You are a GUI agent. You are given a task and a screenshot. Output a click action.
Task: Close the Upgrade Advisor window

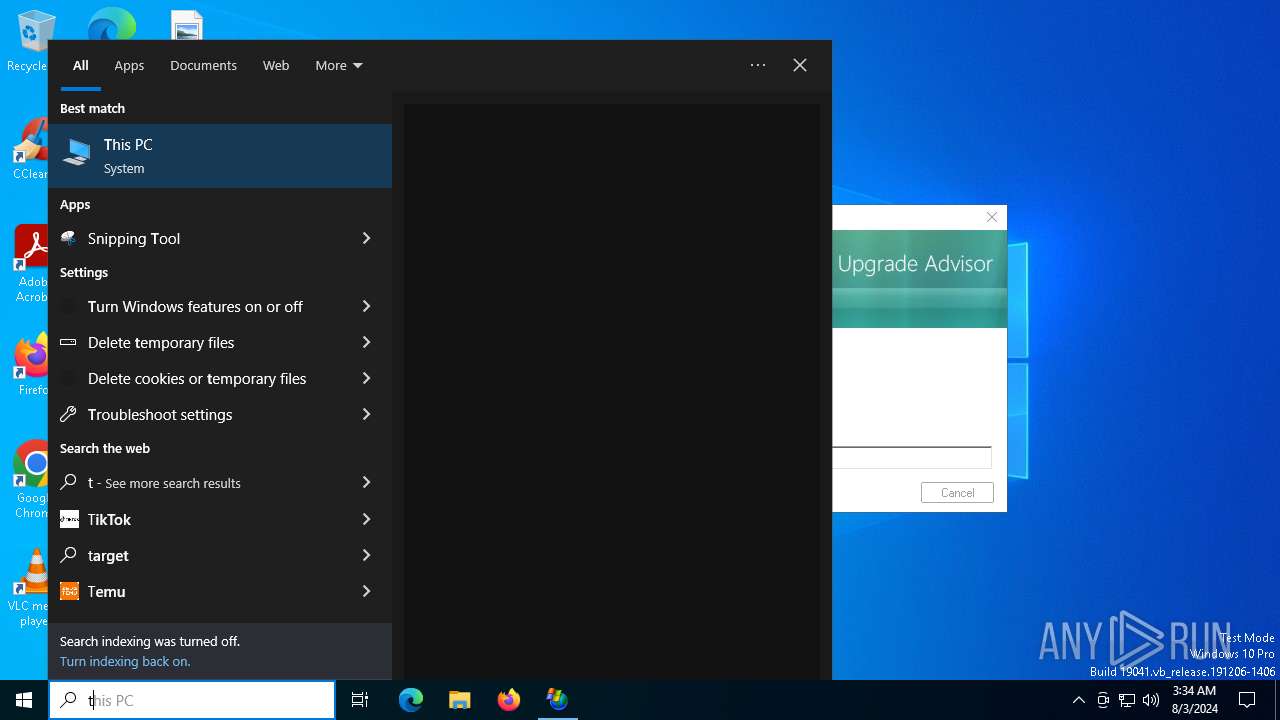[992, 217]
